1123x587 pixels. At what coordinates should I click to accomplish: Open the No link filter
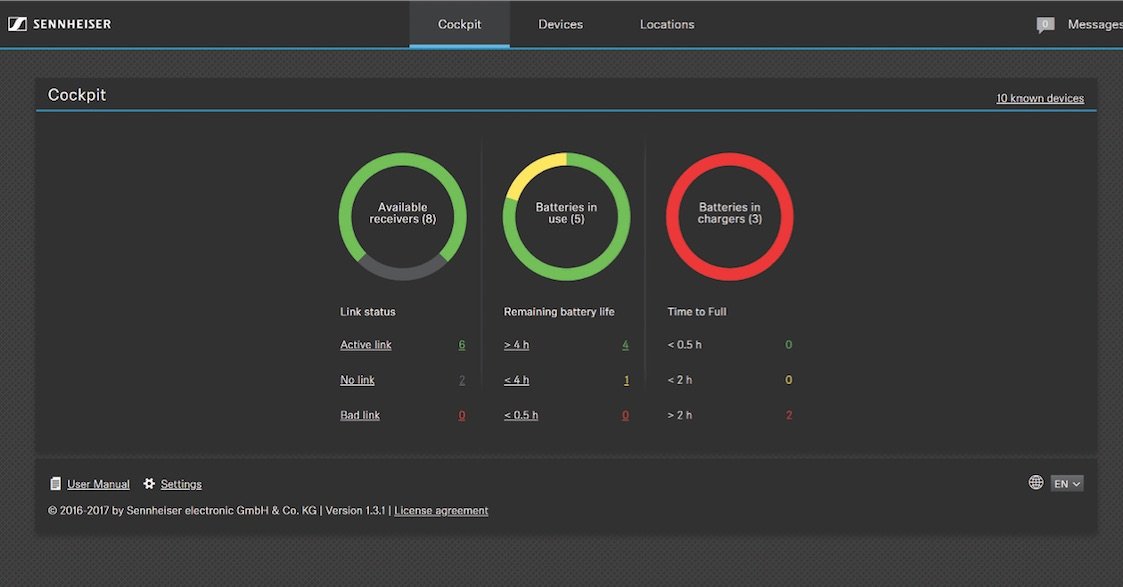[x=357, y=379]
